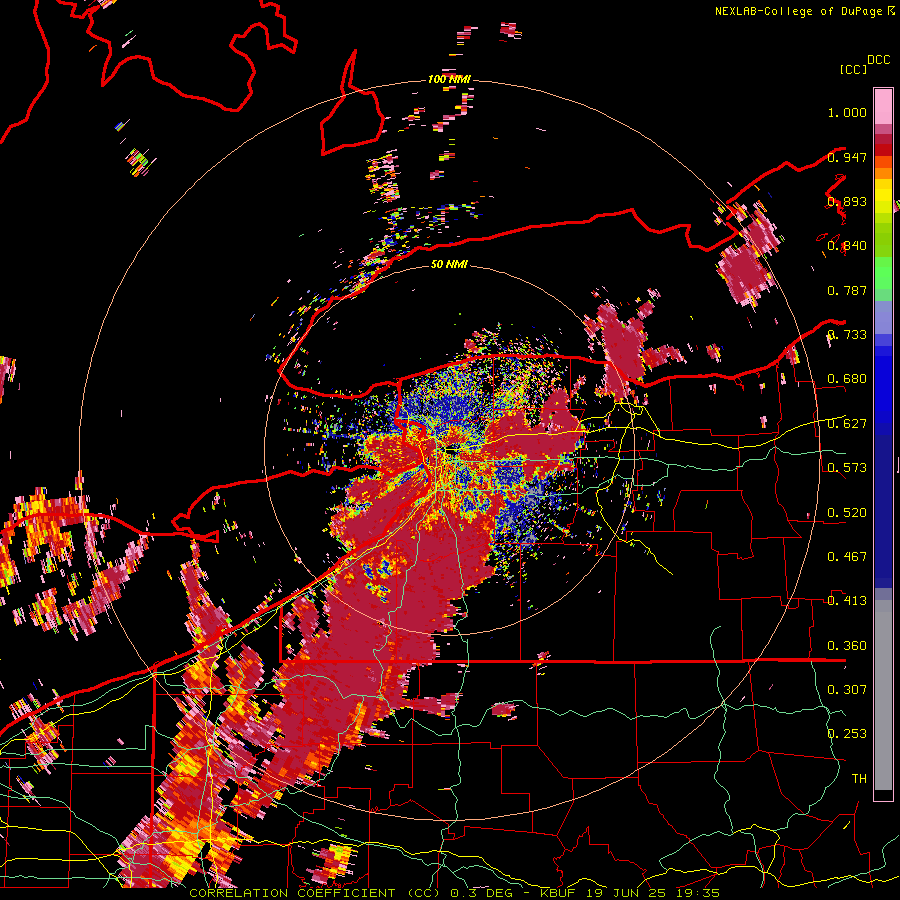This screenshot has width=900, height=900.
Task: Click the 0.467 scale value
Action: [847, 557]
